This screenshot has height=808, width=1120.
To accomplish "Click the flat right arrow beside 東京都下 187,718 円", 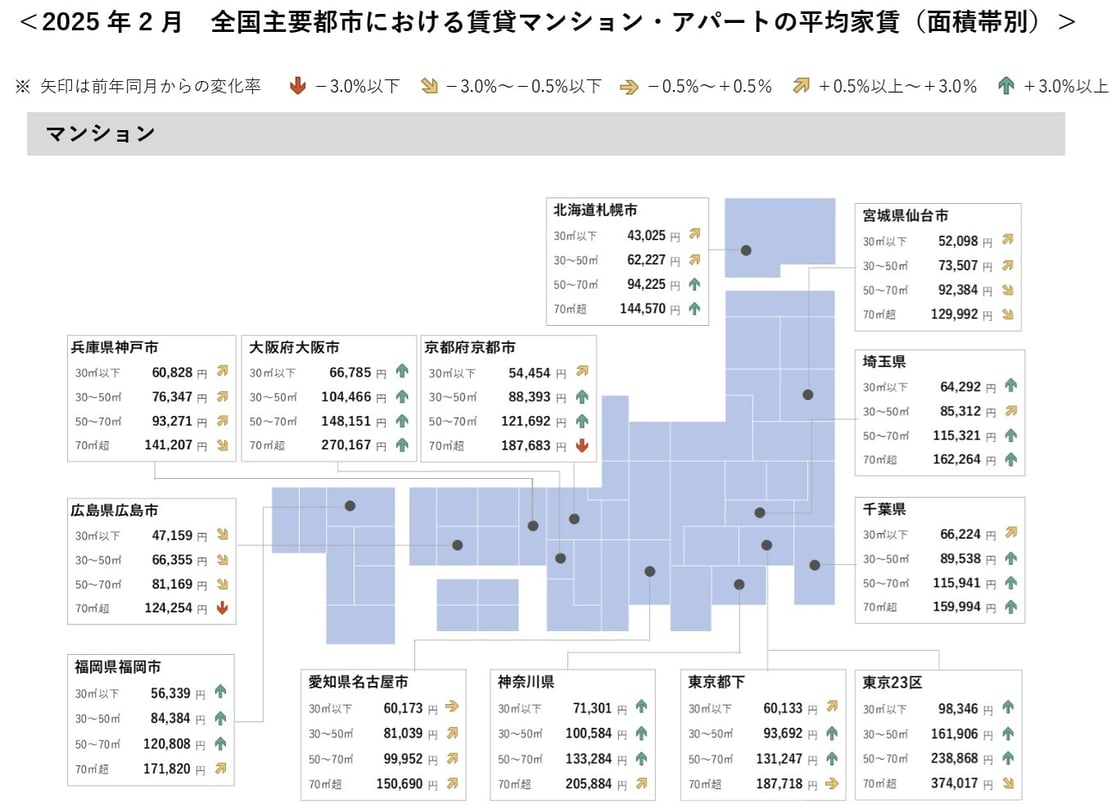I will 831,783.
